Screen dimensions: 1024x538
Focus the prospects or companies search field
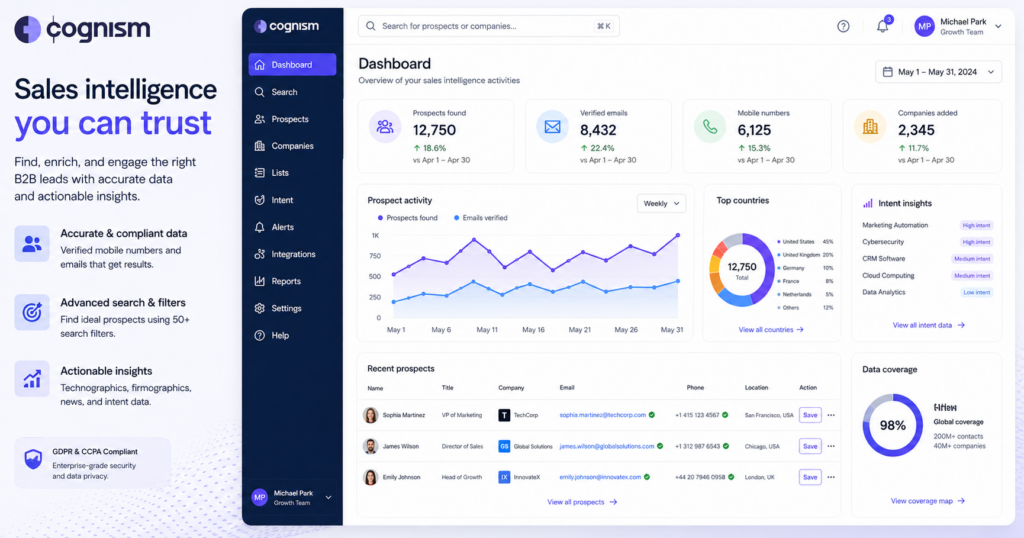488,26
